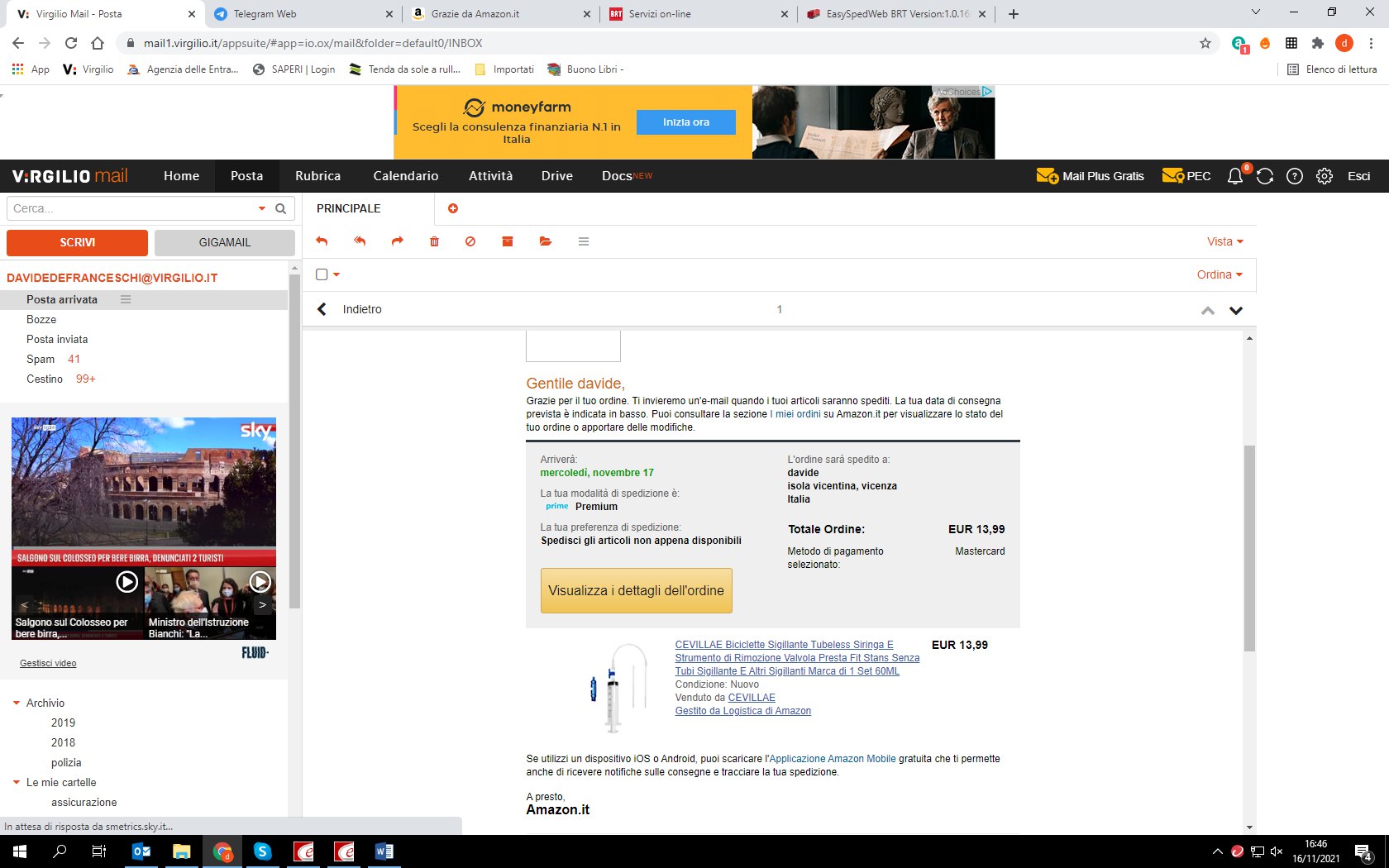Open the Ordina sort dropdown
Viewport: 1389px width, 868px height.
tap(1220, 274)
